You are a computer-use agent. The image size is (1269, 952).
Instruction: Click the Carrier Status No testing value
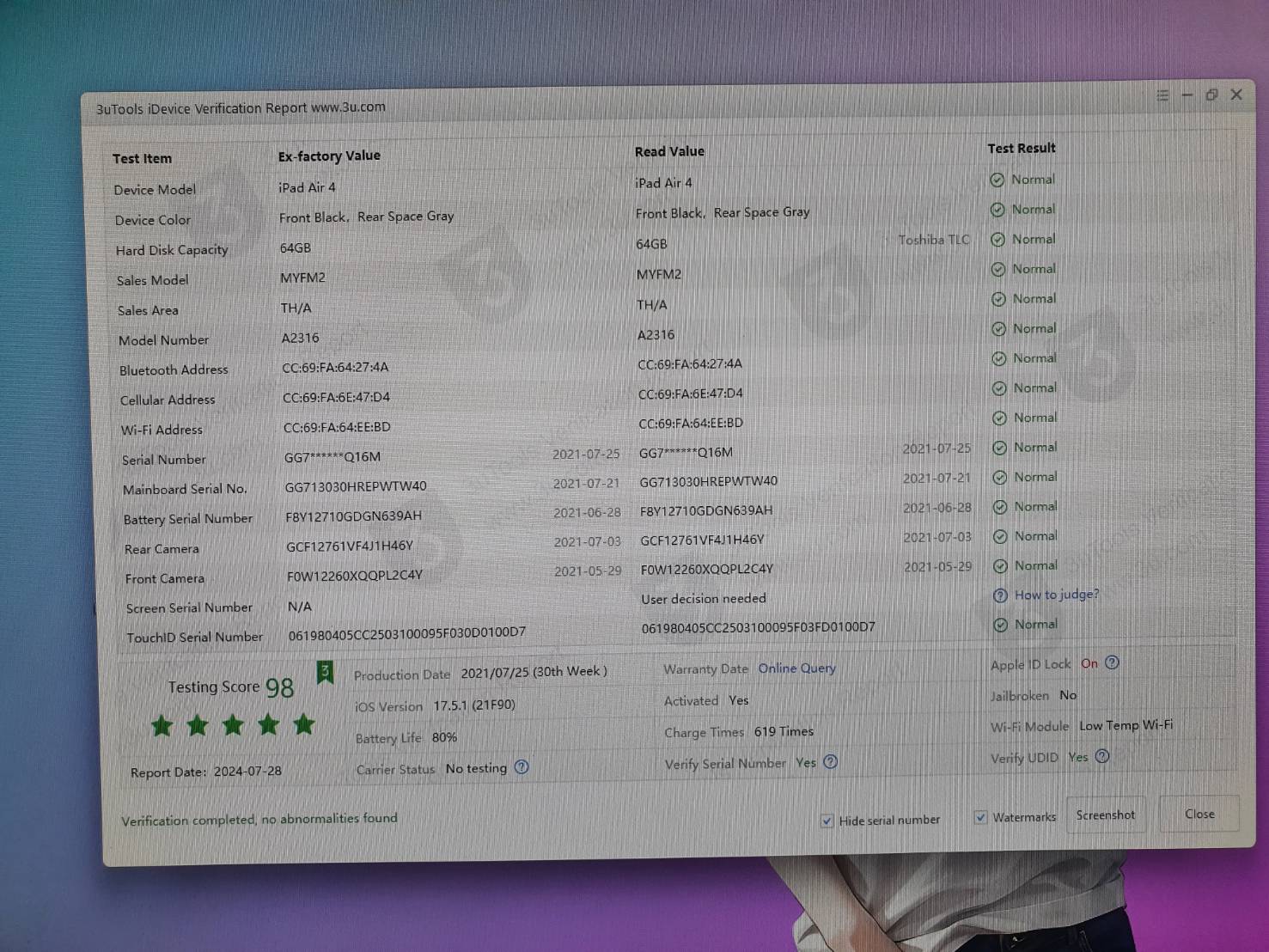pos(476,768)
